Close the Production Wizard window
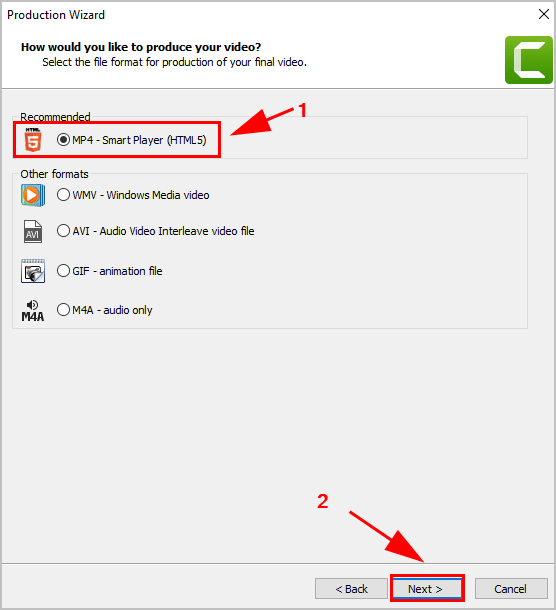Image resolution: width=556 pixels, height=610 pixels. coord(544,14)
